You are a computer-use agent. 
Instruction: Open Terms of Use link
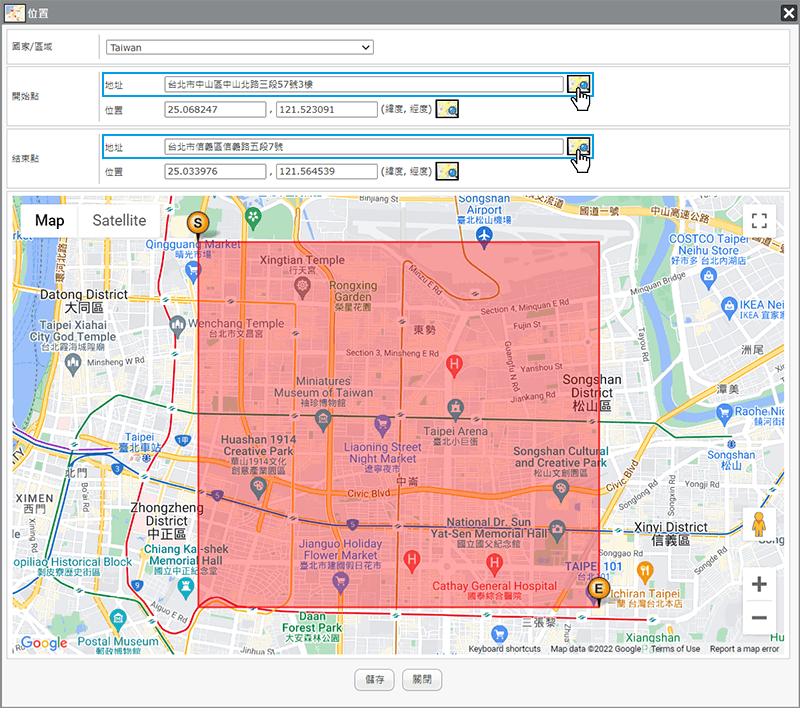(676, 649)
